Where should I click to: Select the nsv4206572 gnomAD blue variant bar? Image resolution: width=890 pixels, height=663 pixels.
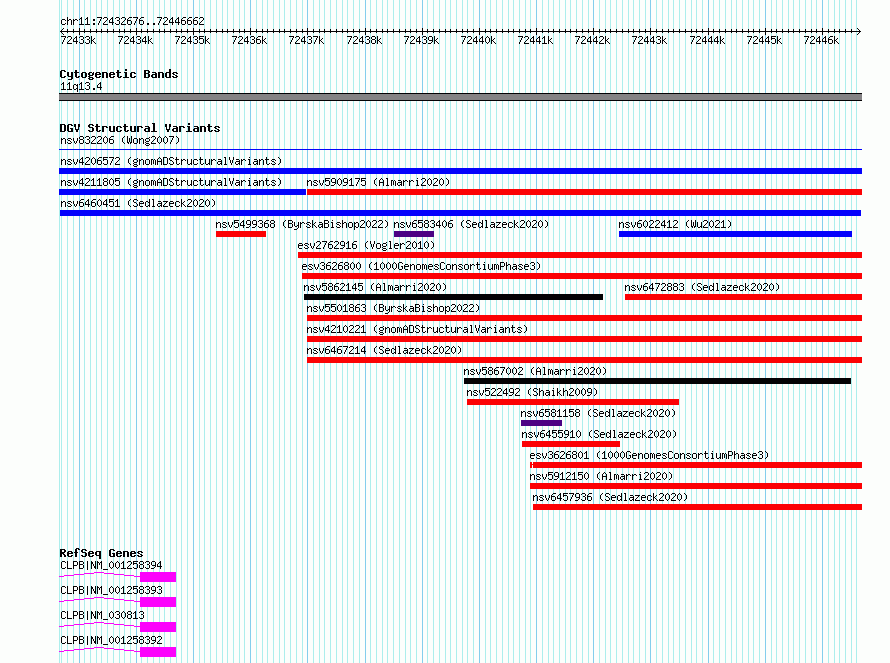(460, 171)
